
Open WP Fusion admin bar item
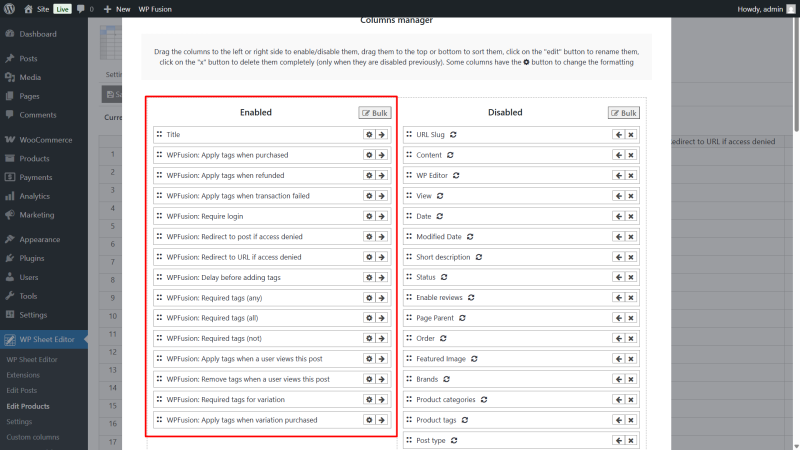155,9
